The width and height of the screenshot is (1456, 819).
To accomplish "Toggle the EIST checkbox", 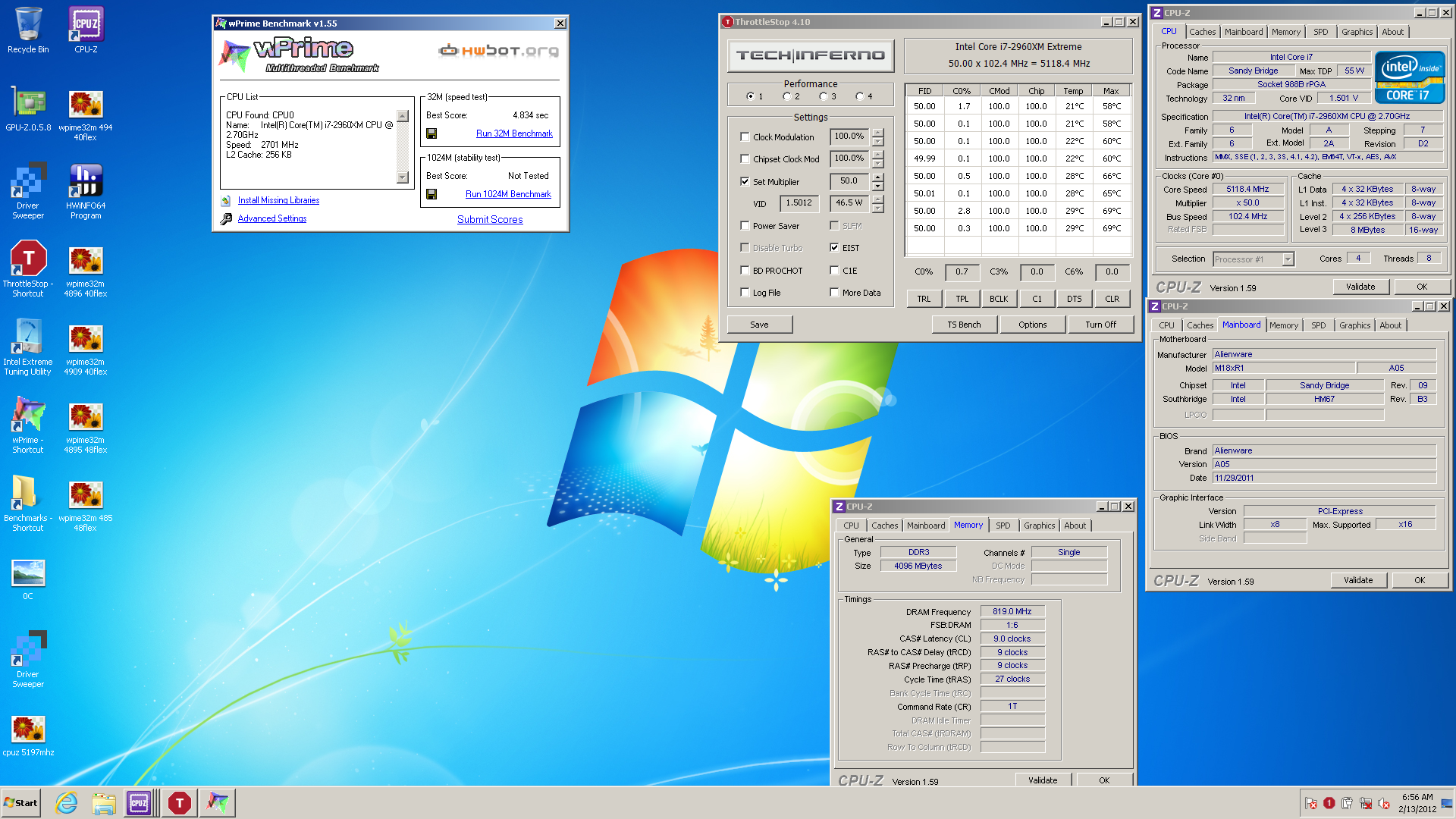I will 834,248.
